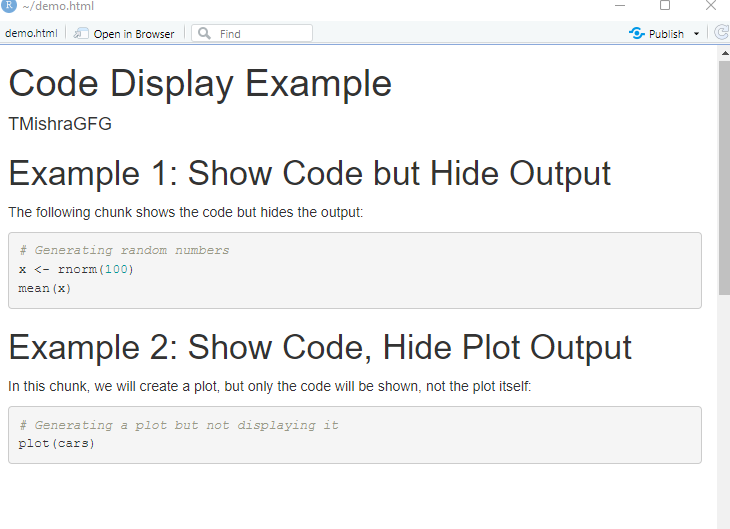Viewport: 730px width, 529px height.
Task: Click text 'In this chunk, we will create a plot'
Action: click(x=114, y=387)
